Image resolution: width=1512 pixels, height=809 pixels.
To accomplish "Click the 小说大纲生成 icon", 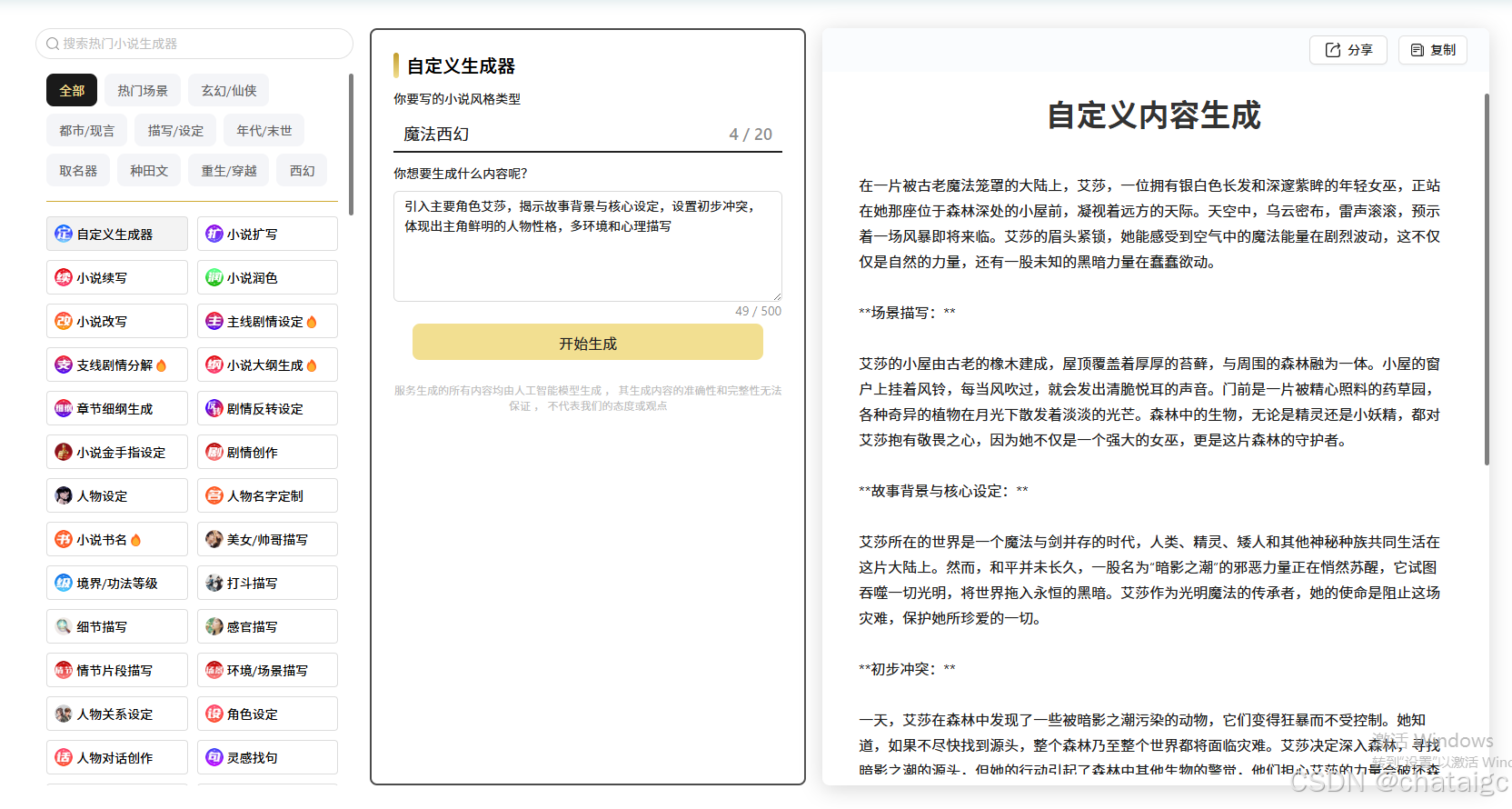I will [x=214, y=365].
